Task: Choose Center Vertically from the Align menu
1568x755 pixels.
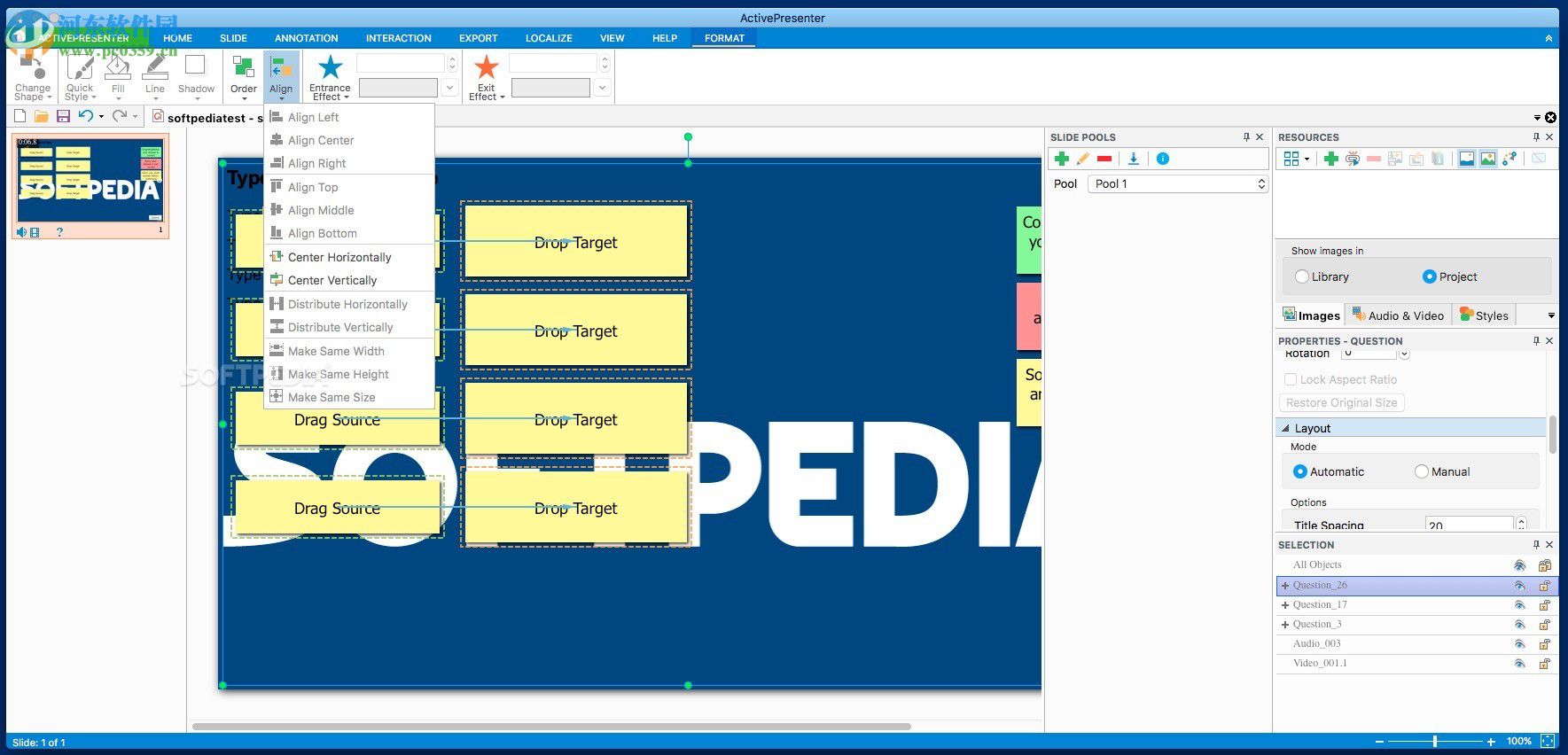Action: tap(332, 280)
